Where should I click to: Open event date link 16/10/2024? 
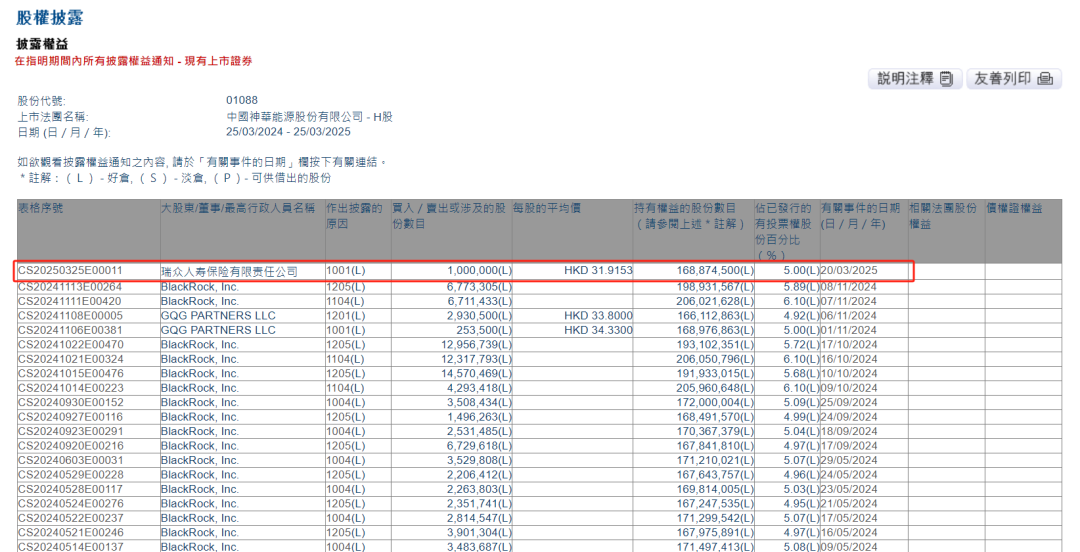849,359
